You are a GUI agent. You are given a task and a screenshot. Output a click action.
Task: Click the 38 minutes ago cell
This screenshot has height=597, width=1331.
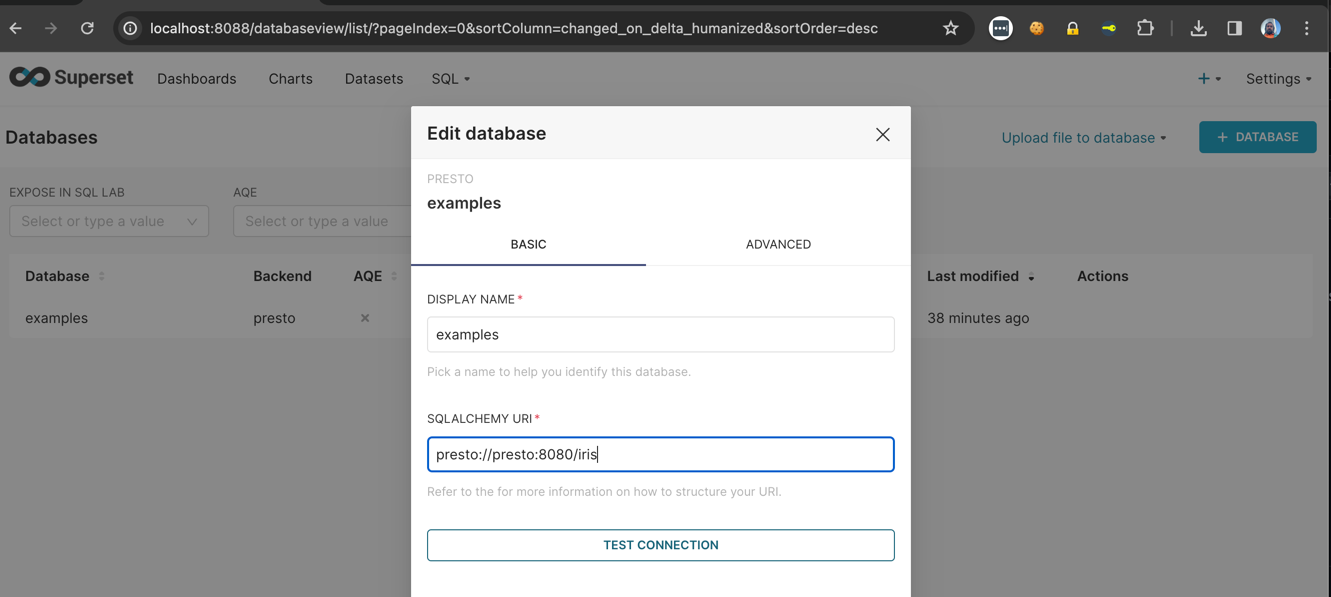[978, 318]
